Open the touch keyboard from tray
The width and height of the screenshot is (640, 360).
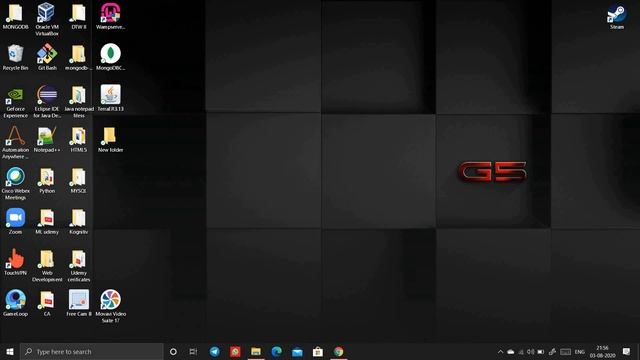(565, 351)
